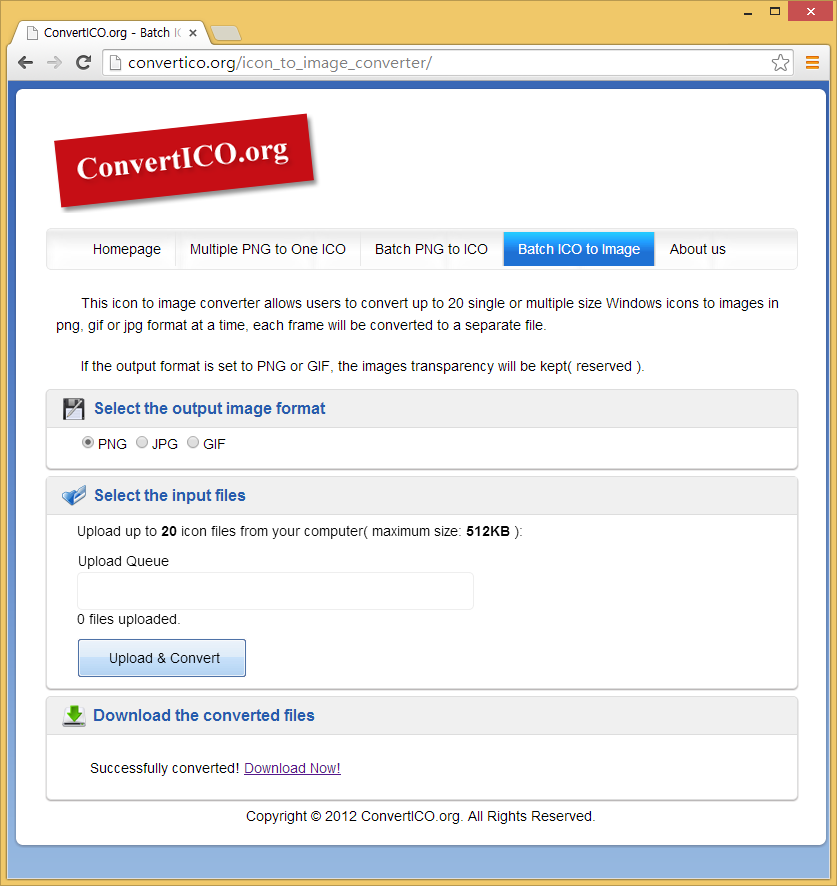Click the blue checkmark input files icon
Image resolution: width=837 pixels, height=886 pixels.
74,495
